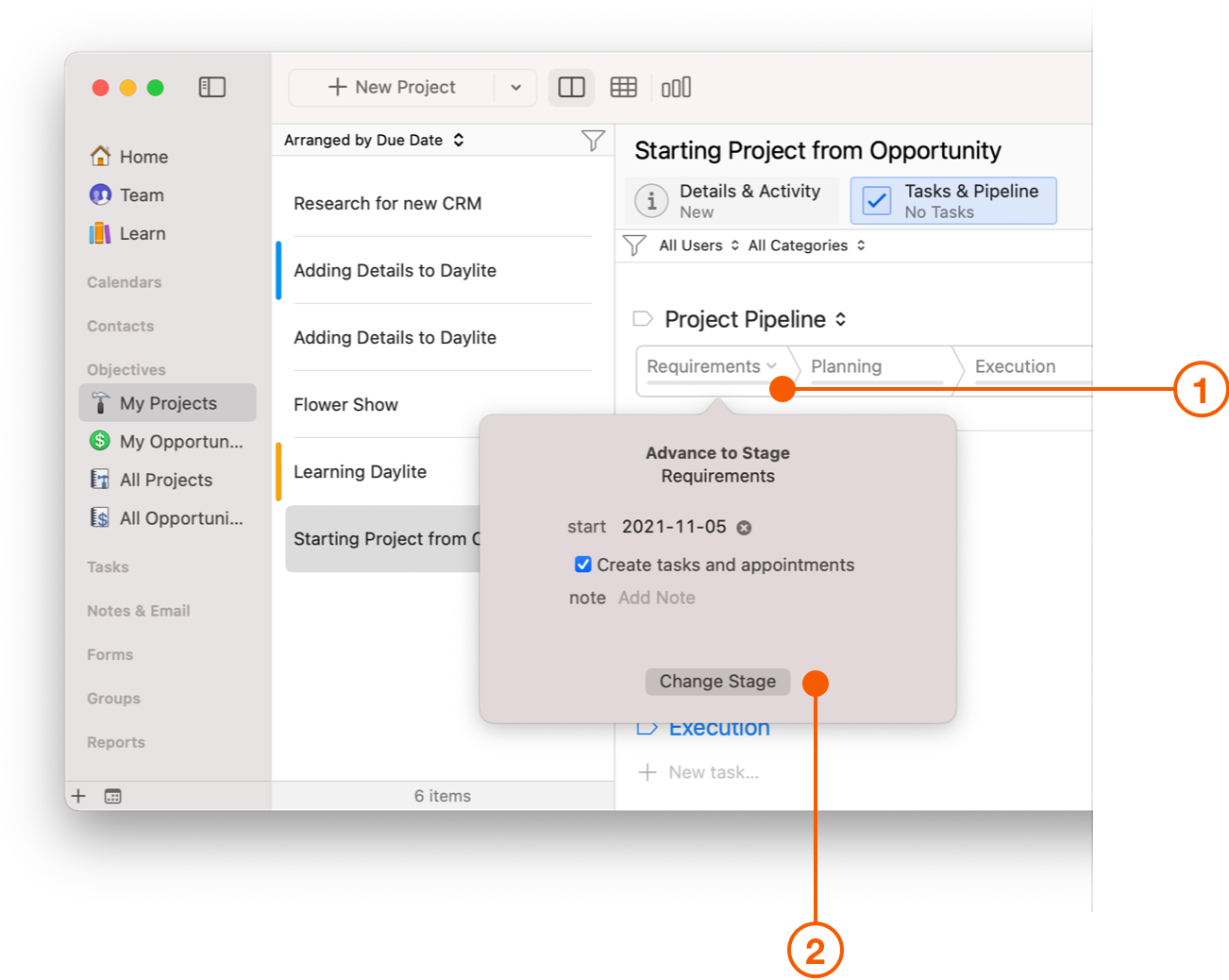Uncheck Create tasks and appointments
Screen dimensions: 1229x980
(x=583, y=565)
